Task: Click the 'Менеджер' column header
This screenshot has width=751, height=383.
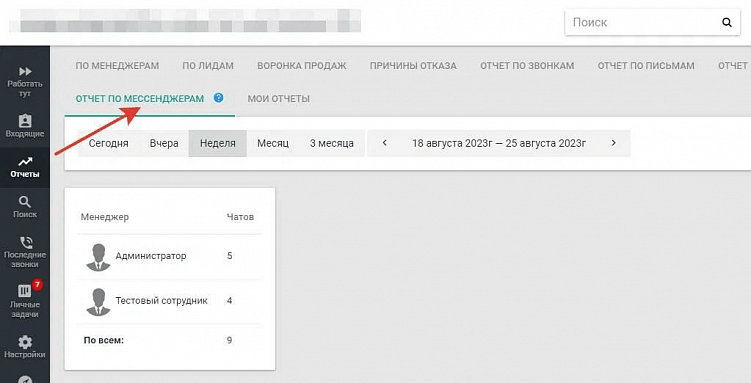Action: tap(104, 217)
